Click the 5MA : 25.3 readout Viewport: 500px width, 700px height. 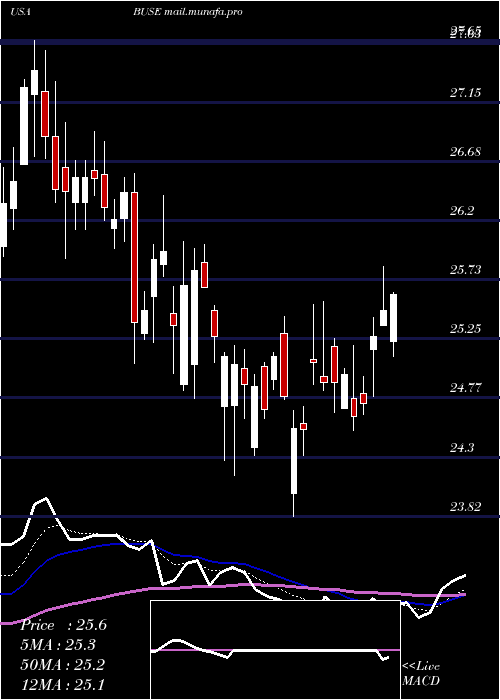[x=58, y=645]
